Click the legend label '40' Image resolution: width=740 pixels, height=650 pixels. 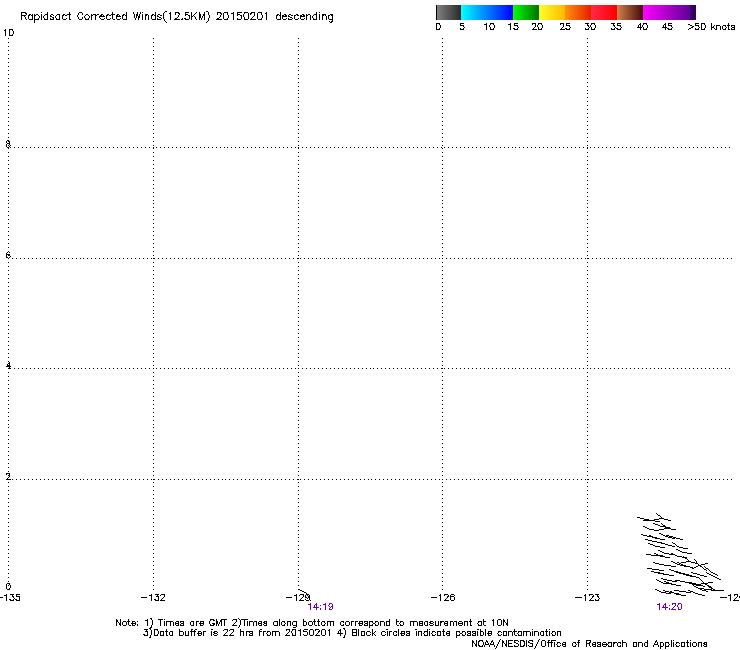(642, 27)
